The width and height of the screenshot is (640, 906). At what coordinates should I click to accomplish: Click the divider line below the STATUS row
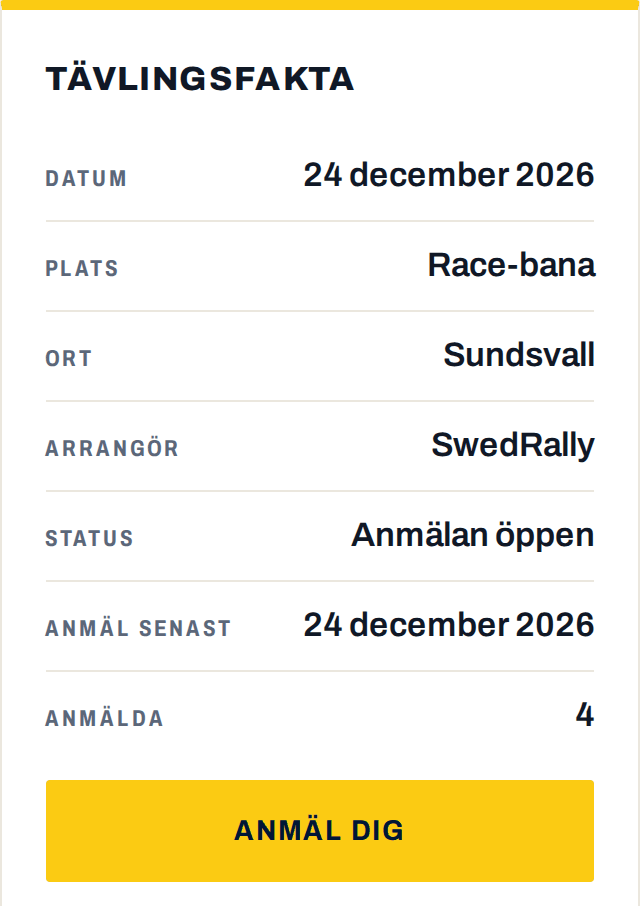coord(320,581)
